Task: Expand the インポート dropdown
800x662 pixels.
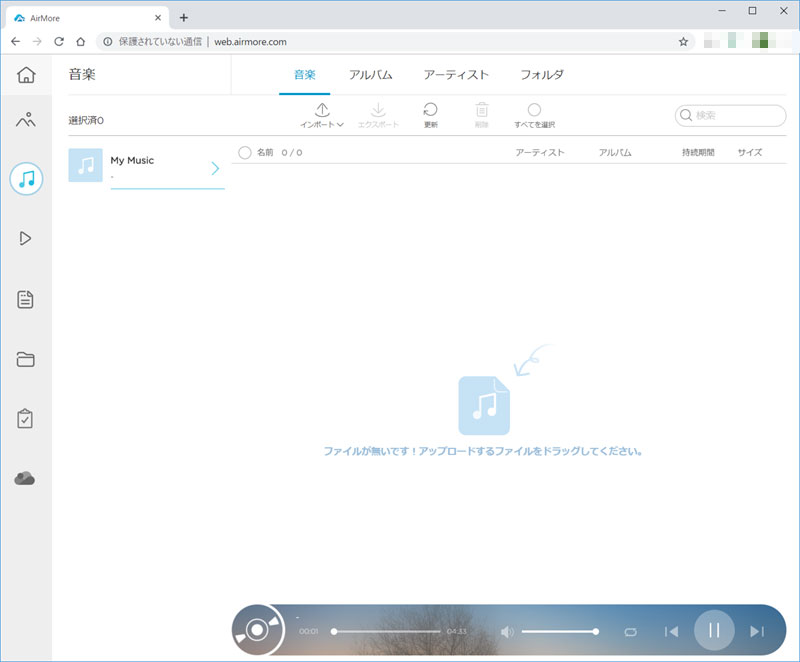Action: click(x=322, y=115)
